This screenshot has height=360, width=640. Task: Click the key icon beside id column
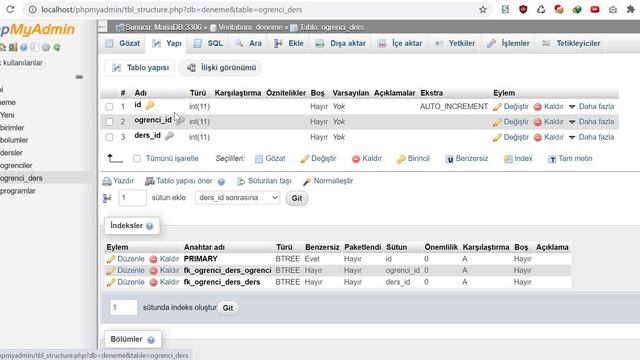(x=150, y=105)
